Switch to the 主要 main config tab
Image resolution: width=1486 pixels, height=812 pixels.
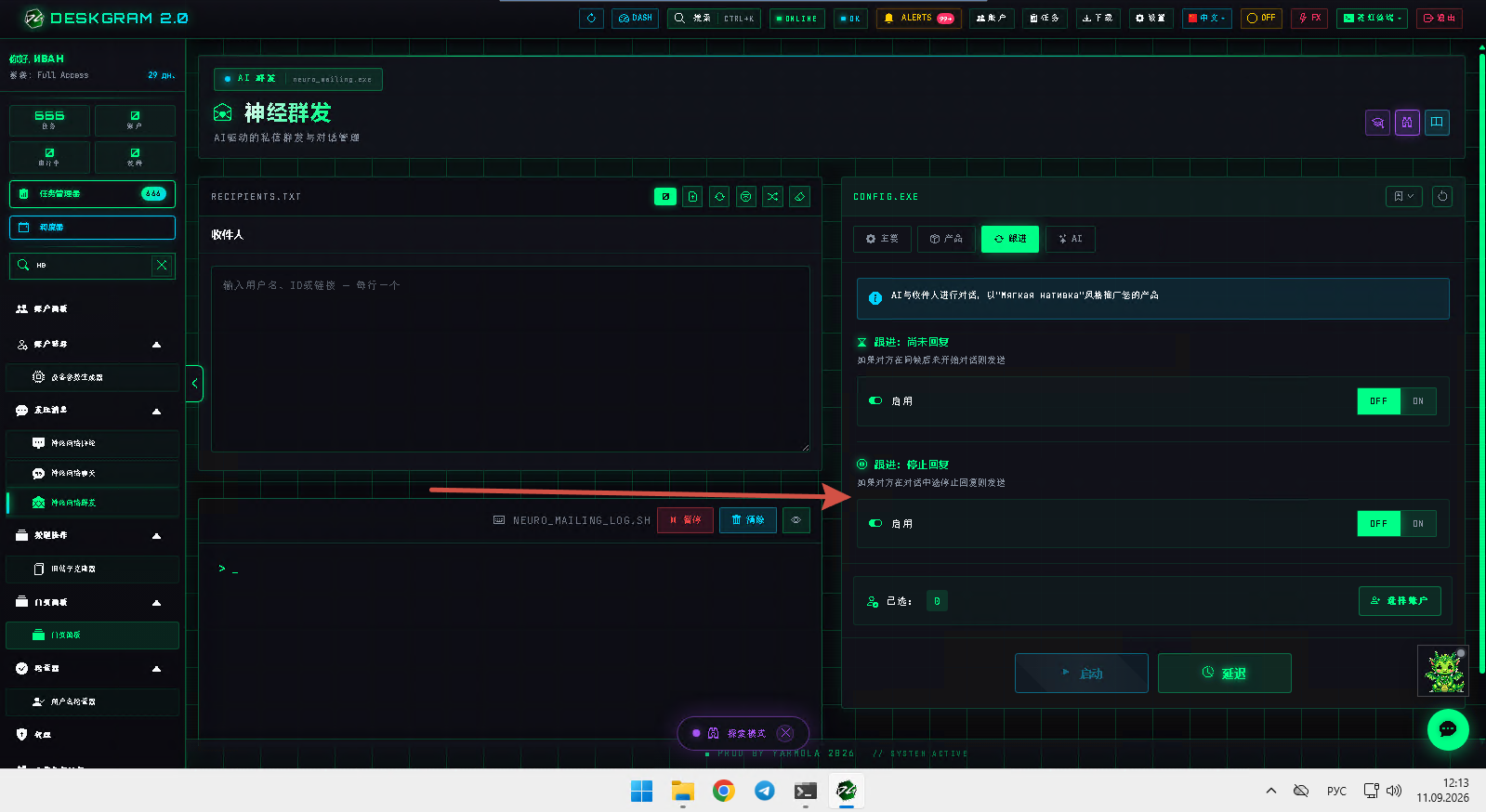click(x=882, y=239)
